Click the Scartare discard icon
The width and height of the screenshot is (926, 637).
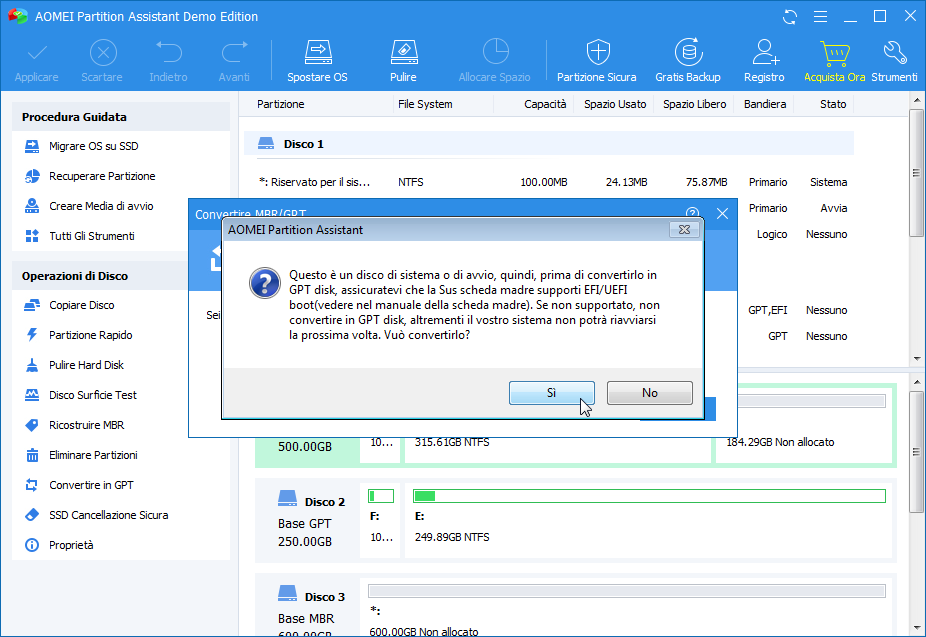pyautogui.click(x=102, y=61)
